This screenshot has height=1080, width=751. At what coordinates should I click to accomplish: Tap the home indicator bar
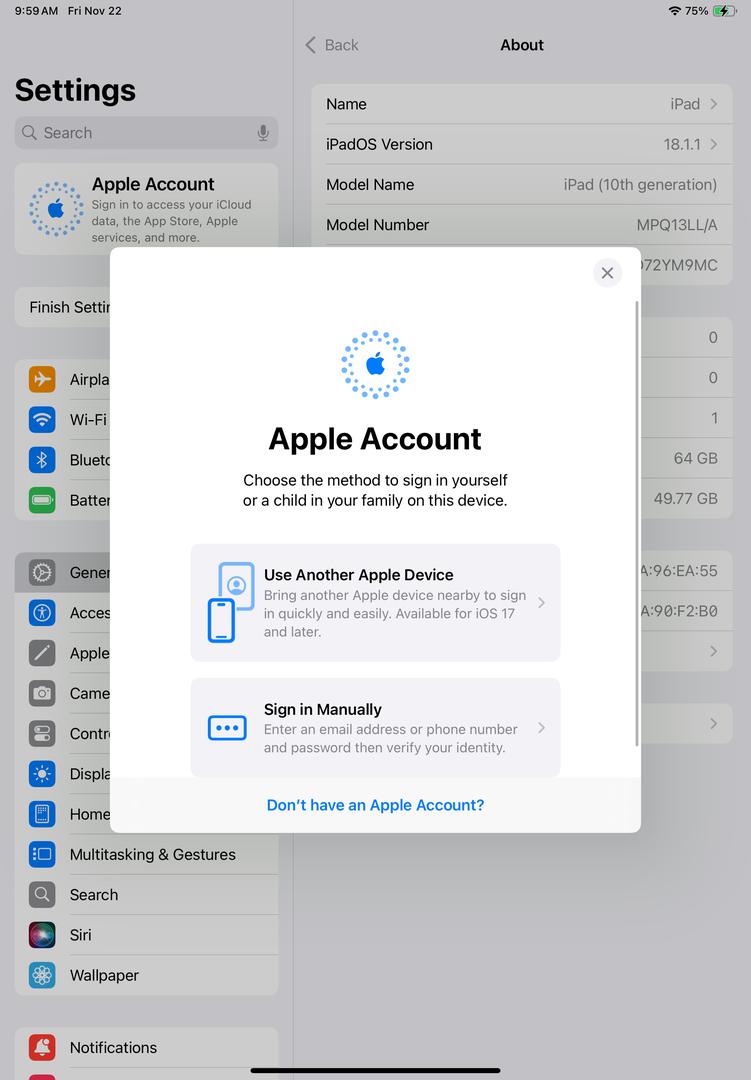click(x=376, y=1070)
